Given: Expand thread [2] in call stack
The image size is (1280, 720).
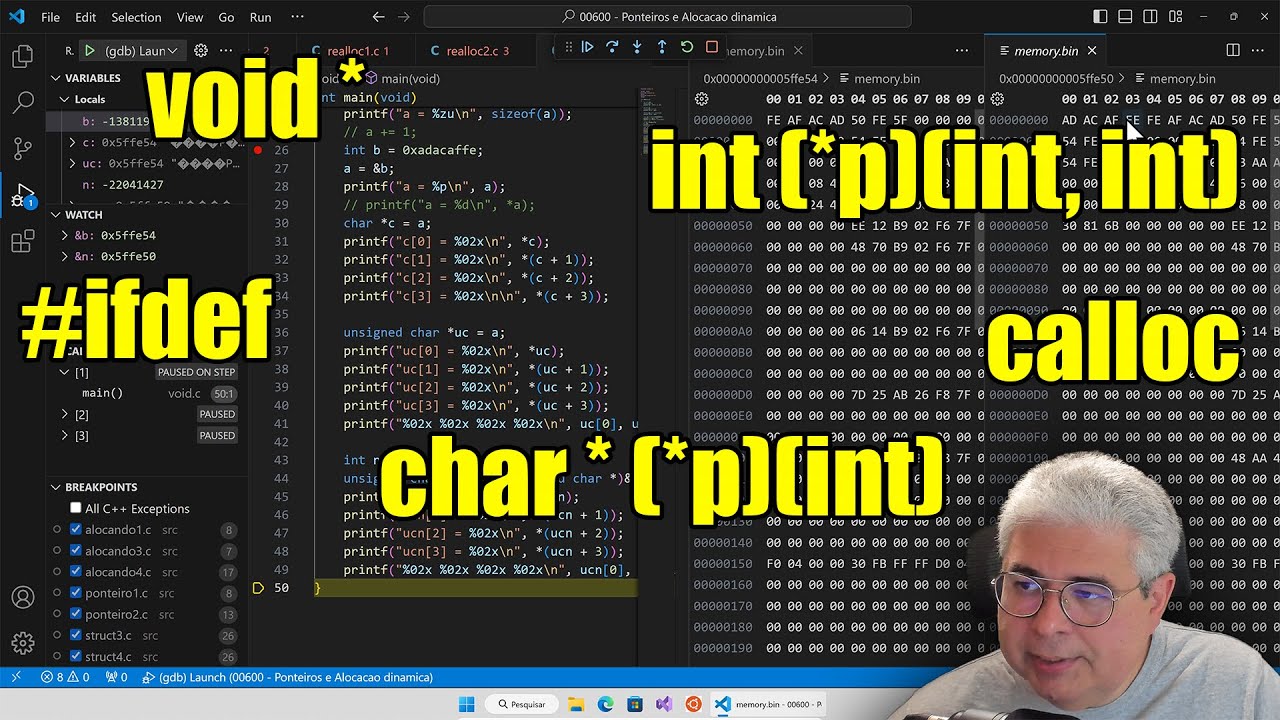Looking at the screenshot, I should 65,414.
